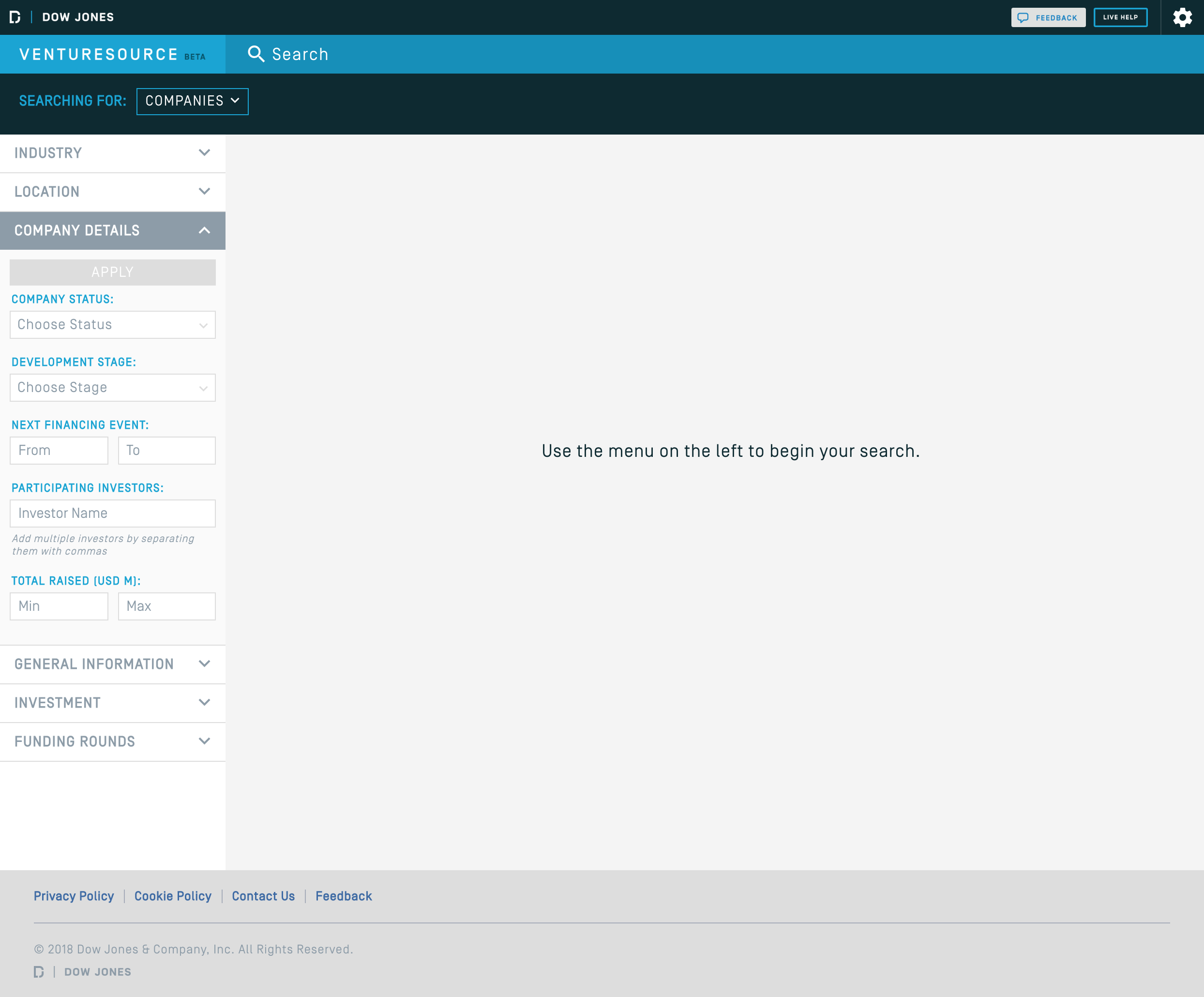Click the search magnifier icon
Viewport: 1204px width, 997px height.
tap(256, 54)
